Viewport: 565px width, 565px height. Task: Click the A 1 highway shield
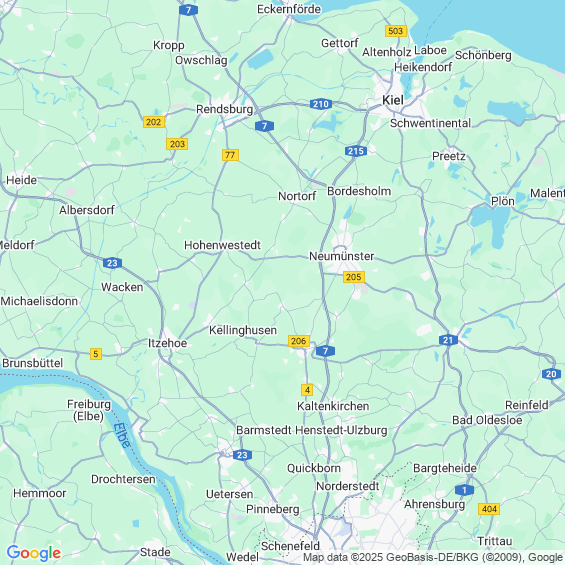click(x=464, y=490)
